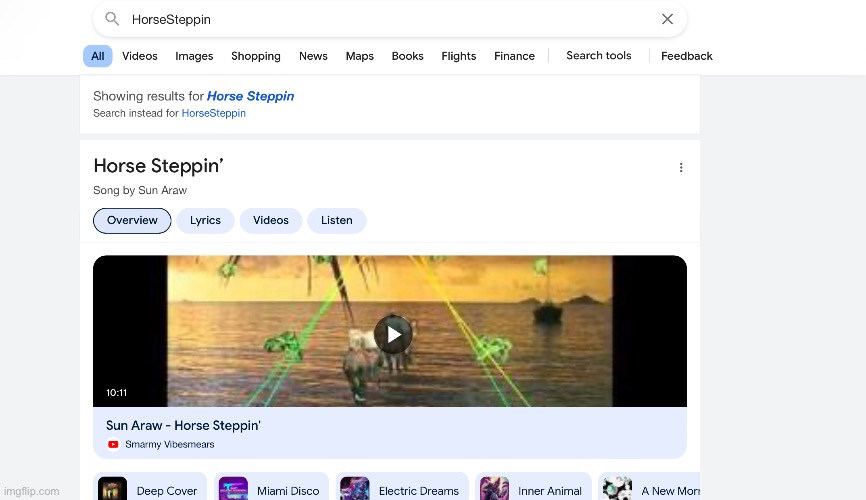This screenshot has height=500, width=866.
Task: Open the Shopping results tab
Action: [256, 56]
